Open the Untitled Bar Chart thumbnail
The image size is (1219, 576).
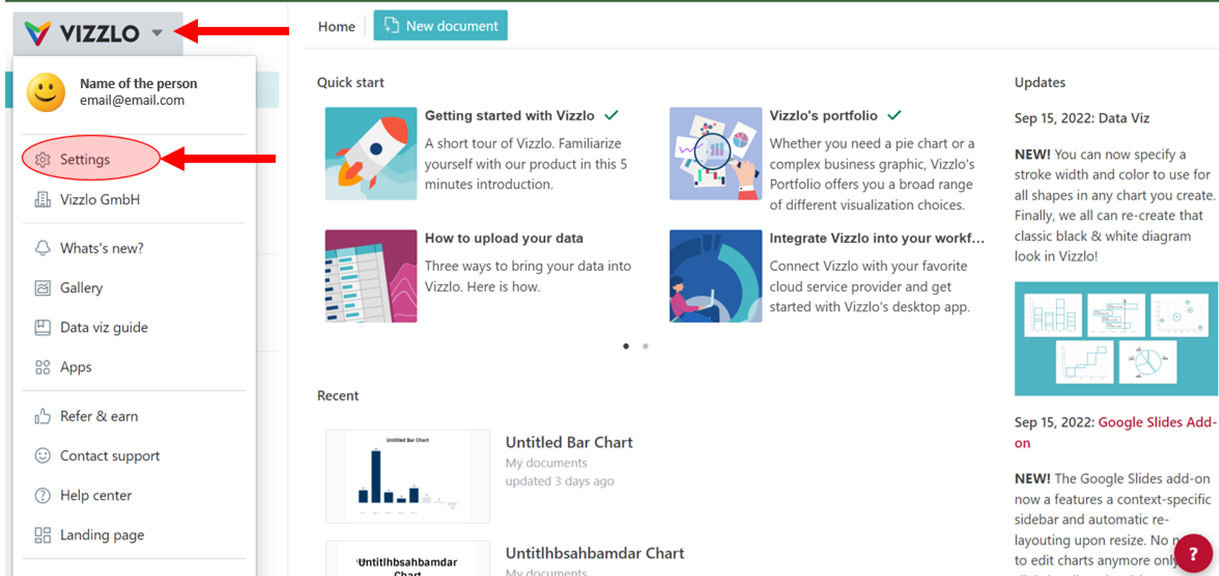click(x=408, y=476)
